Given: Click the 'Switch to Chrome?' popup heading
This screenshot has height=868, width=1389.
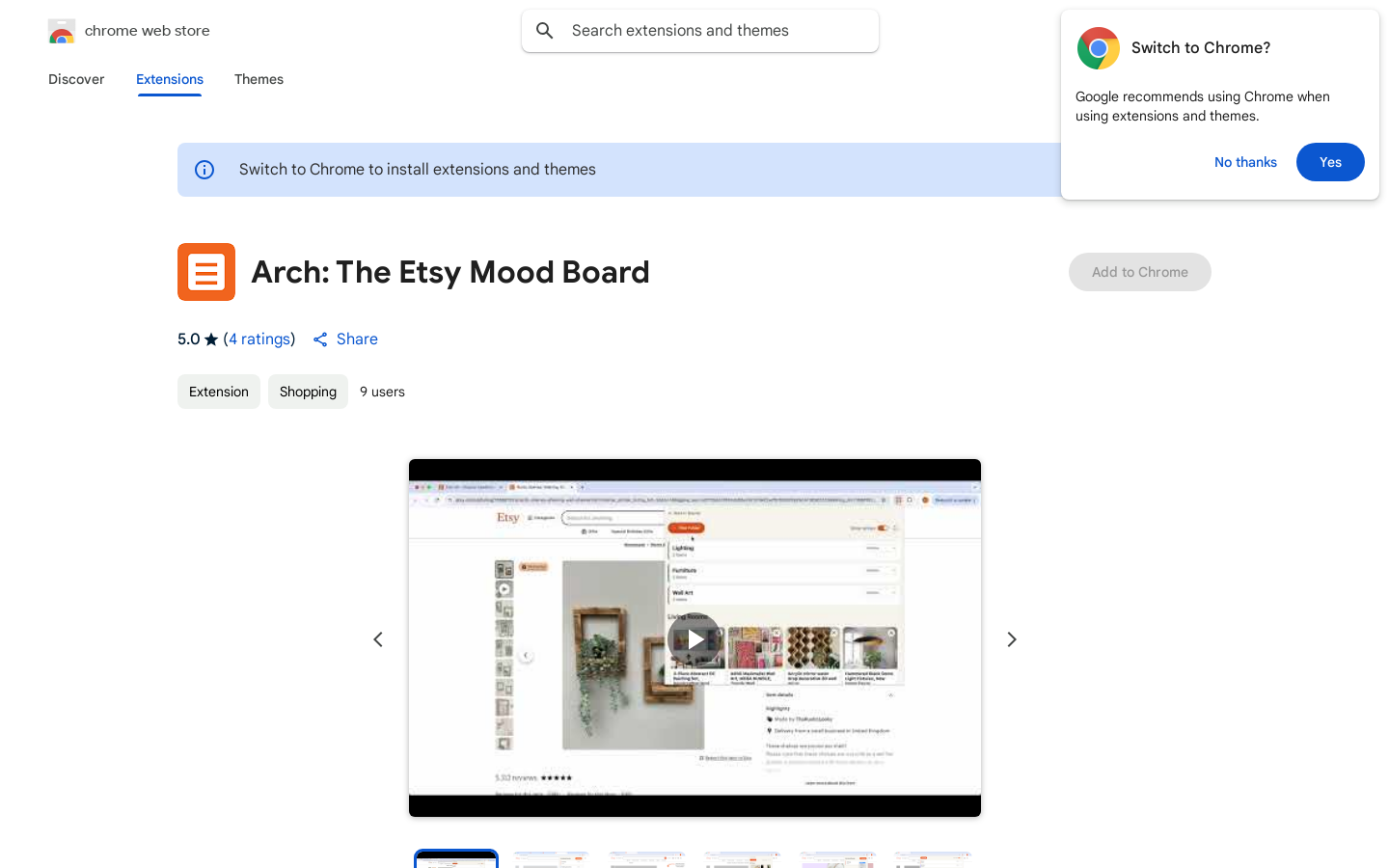Looking at the screenshot, I should click(x=1201, y=48).
